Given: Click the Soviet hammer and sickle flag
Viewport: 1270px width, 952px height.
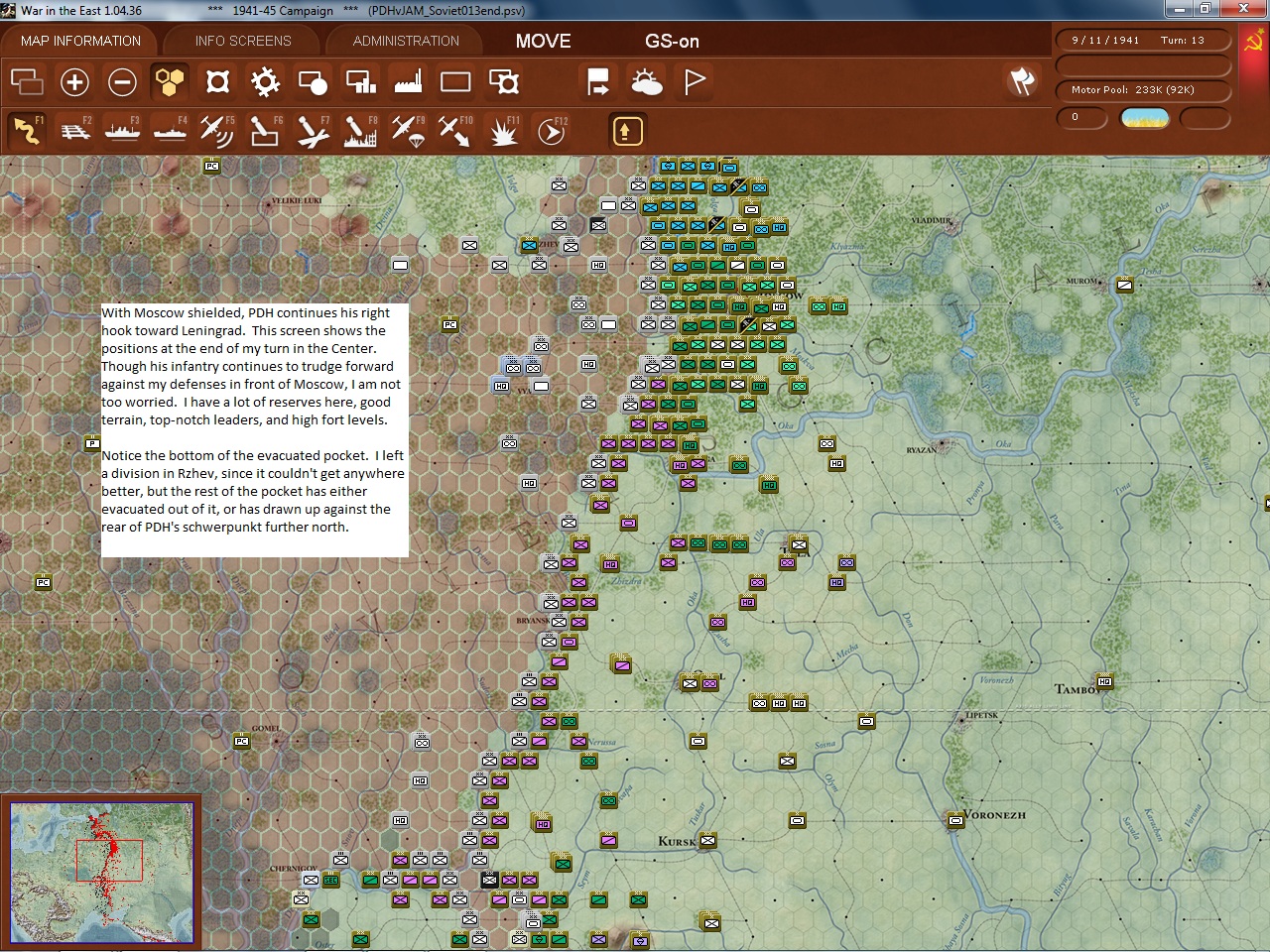Looking at the screenshot, I should coord(1254,41).
